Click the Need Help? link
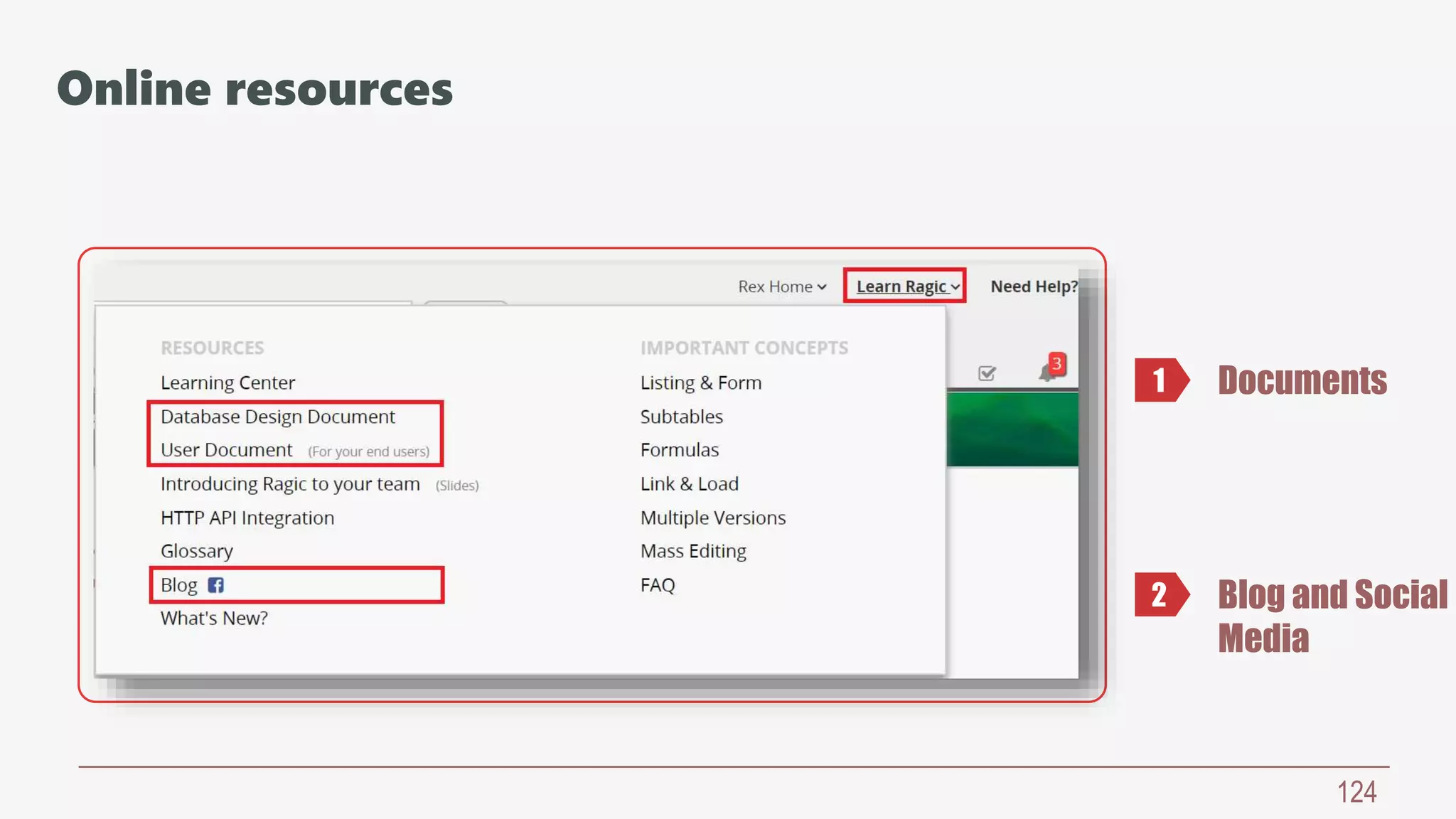This screenshot has width=1456, height=819. pyautogui.click(x=1034, y=287)
